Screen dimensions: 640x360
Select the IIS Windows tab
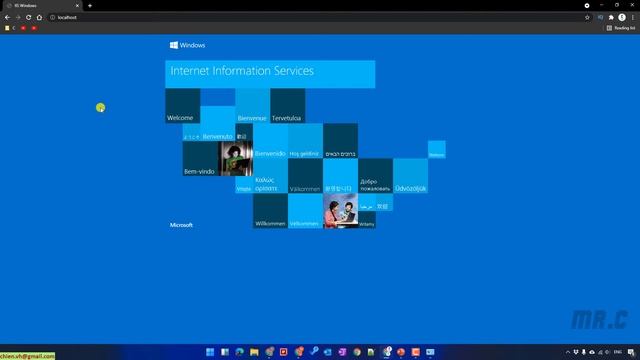pos(42,6)
